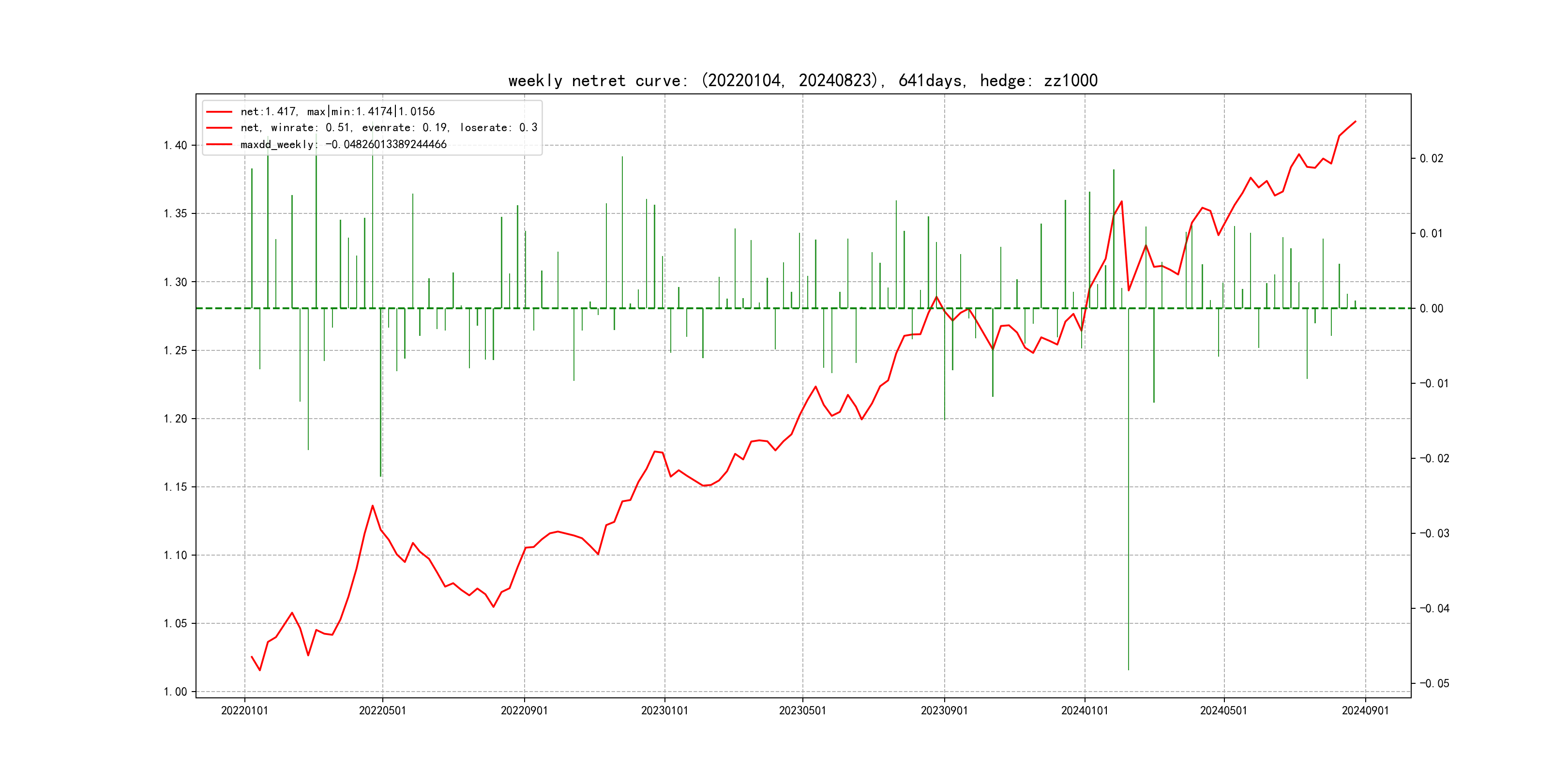Click the chart title text
Image resolution: width=1568 pixels, height=784 pixels.
[x=802, y=80]
